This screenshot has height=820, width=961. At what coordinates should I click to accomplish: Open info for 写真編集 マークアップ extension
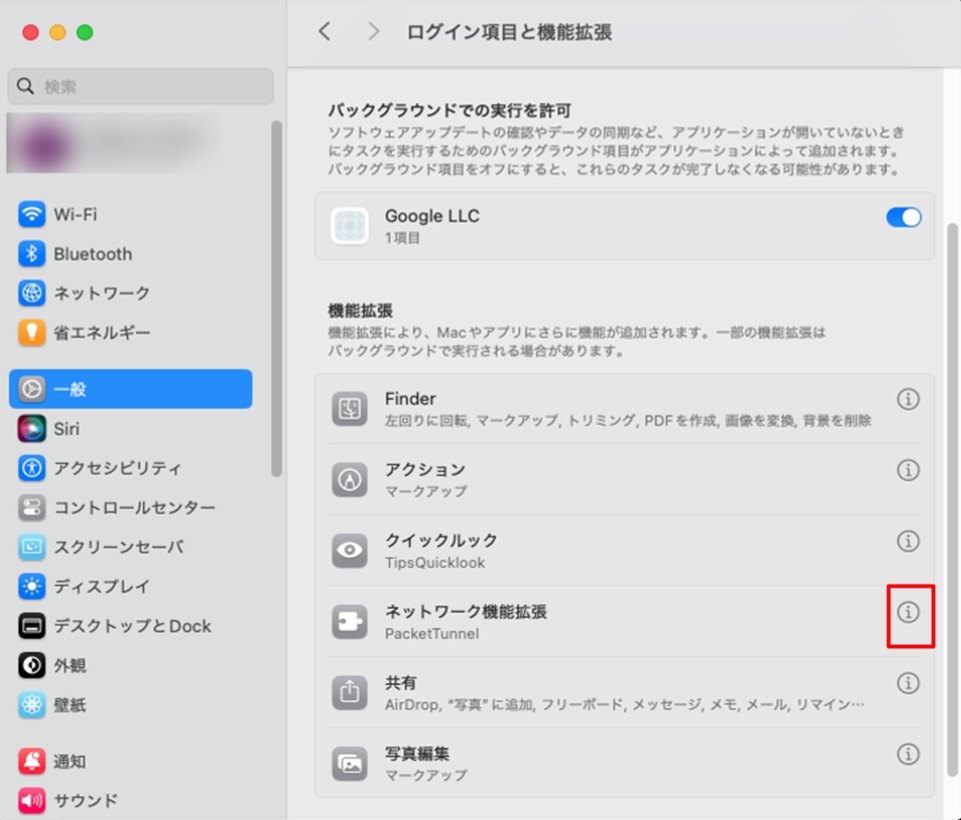point(908,754)
